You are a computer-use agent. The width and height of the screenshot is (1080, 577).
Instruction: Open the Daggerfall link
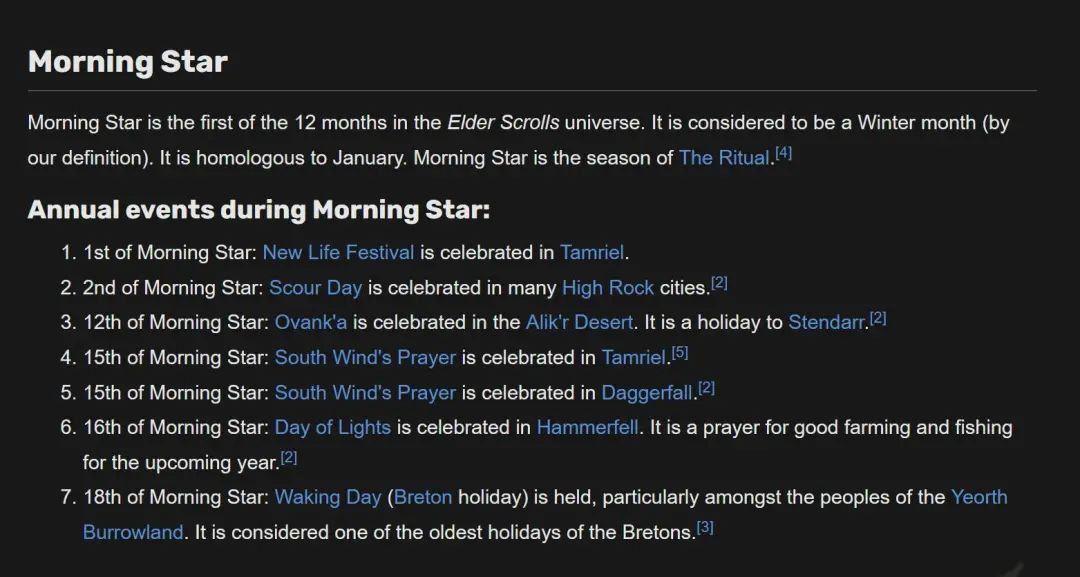coord(647,392)
